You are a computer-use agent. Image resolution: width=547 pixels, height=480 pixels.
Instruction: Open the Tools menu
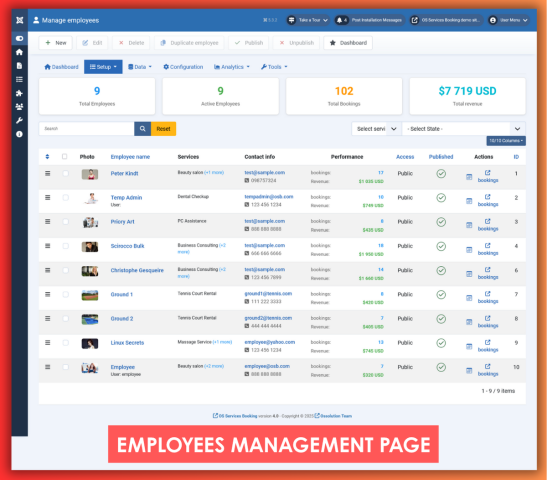274,67
